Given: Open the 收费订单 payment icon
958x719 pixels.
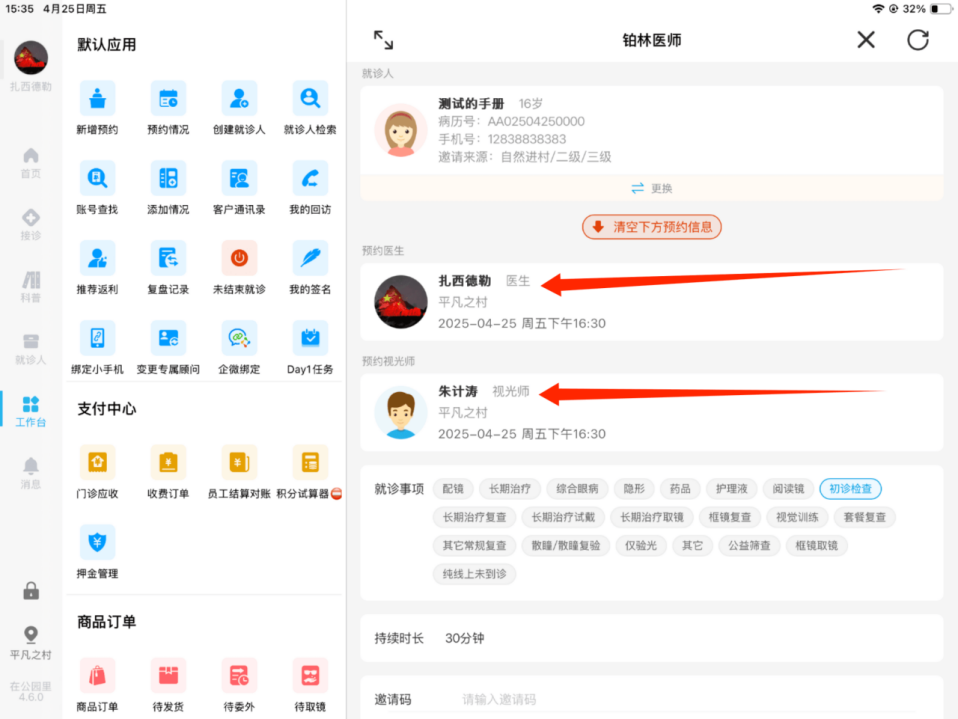Looking at the screenshot, I should 168,462.
